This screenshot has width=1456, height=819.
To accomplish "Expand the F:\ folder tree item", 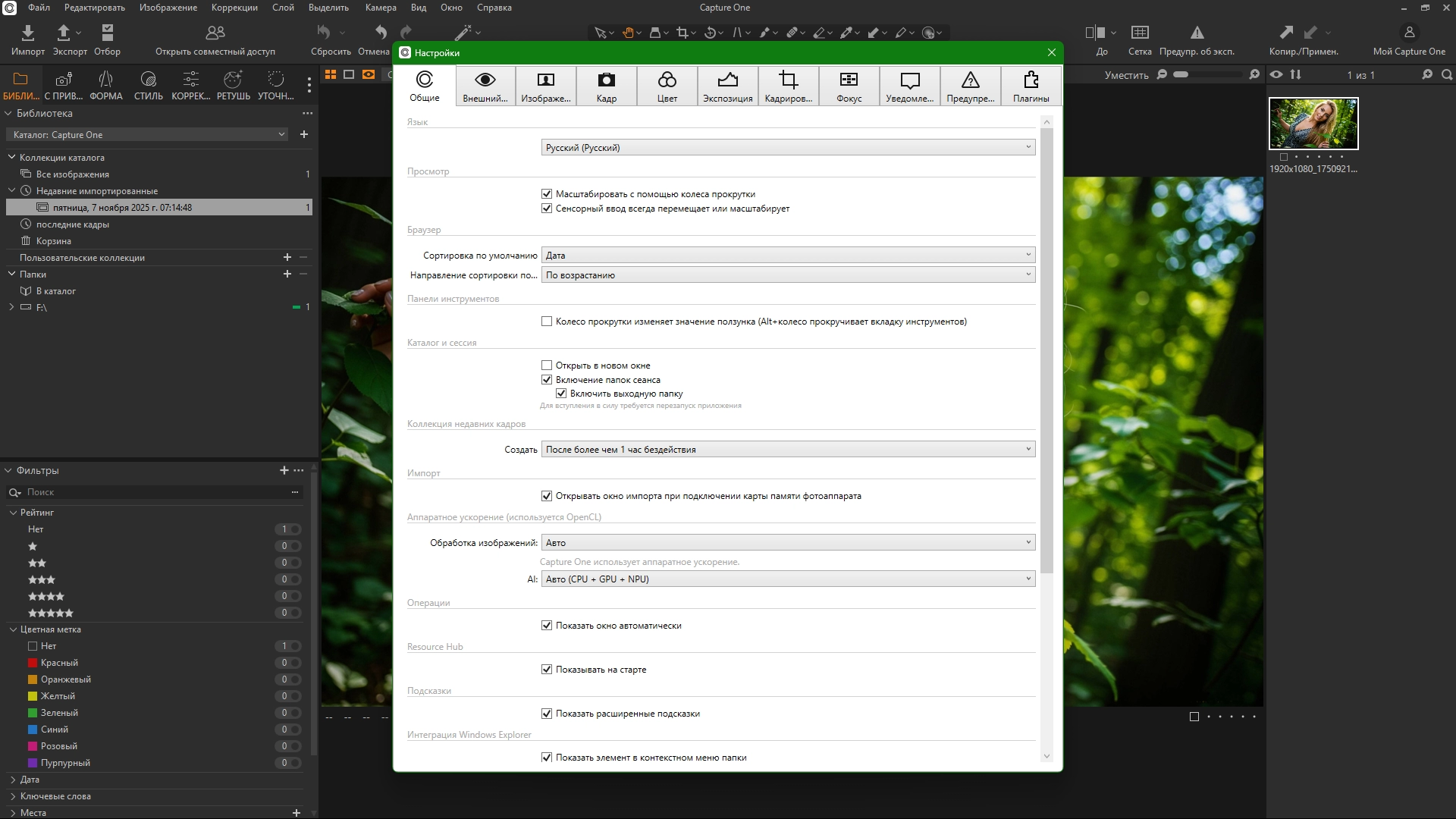I will pyautogui.click(x=11, y=307).
